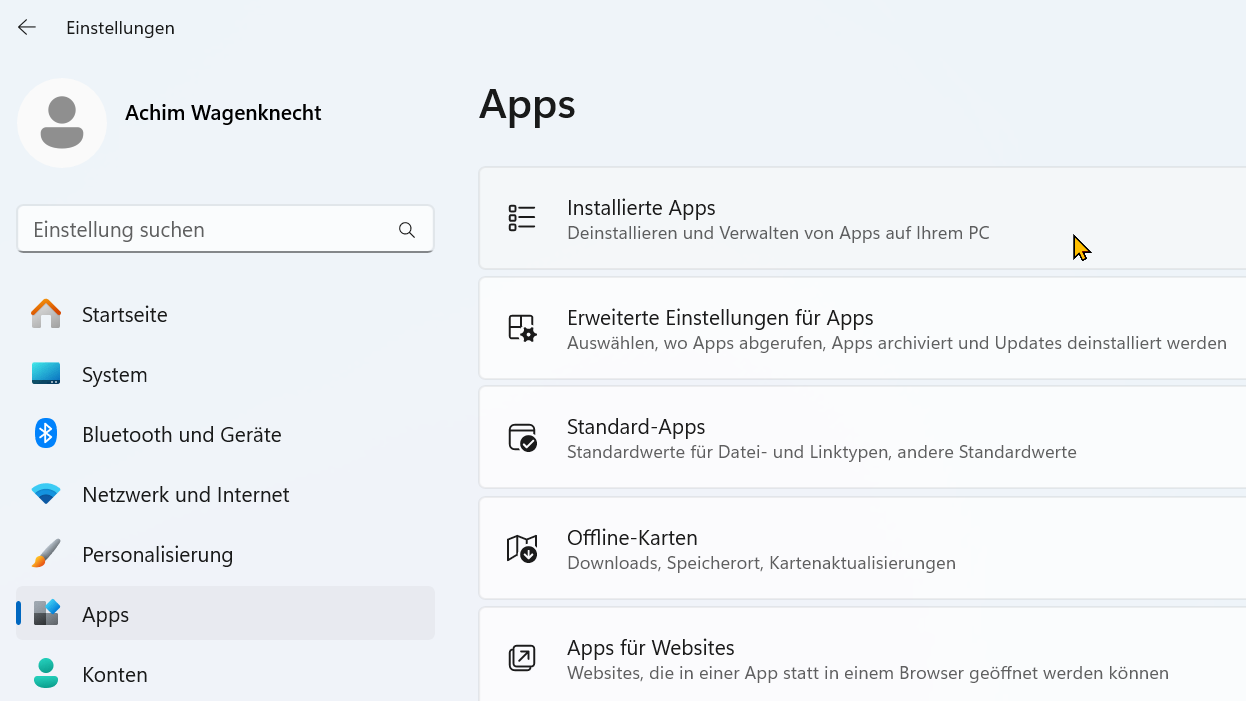
Task: Open Erweiterte Einstellungen für Apps
Action: (862, 328)
